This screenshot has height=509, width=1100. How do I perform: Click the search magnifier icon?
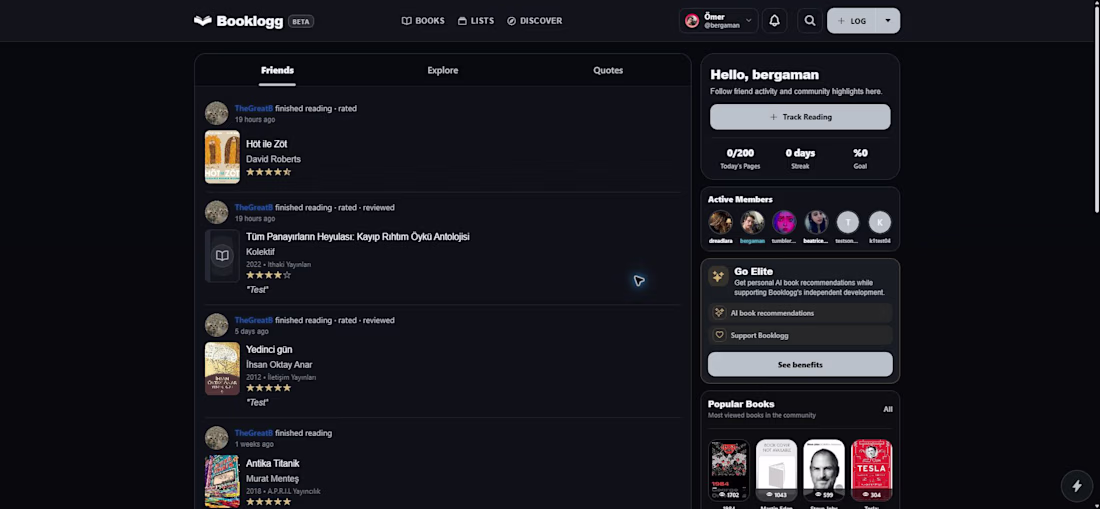pyautogui.click(x=810, y=20)
